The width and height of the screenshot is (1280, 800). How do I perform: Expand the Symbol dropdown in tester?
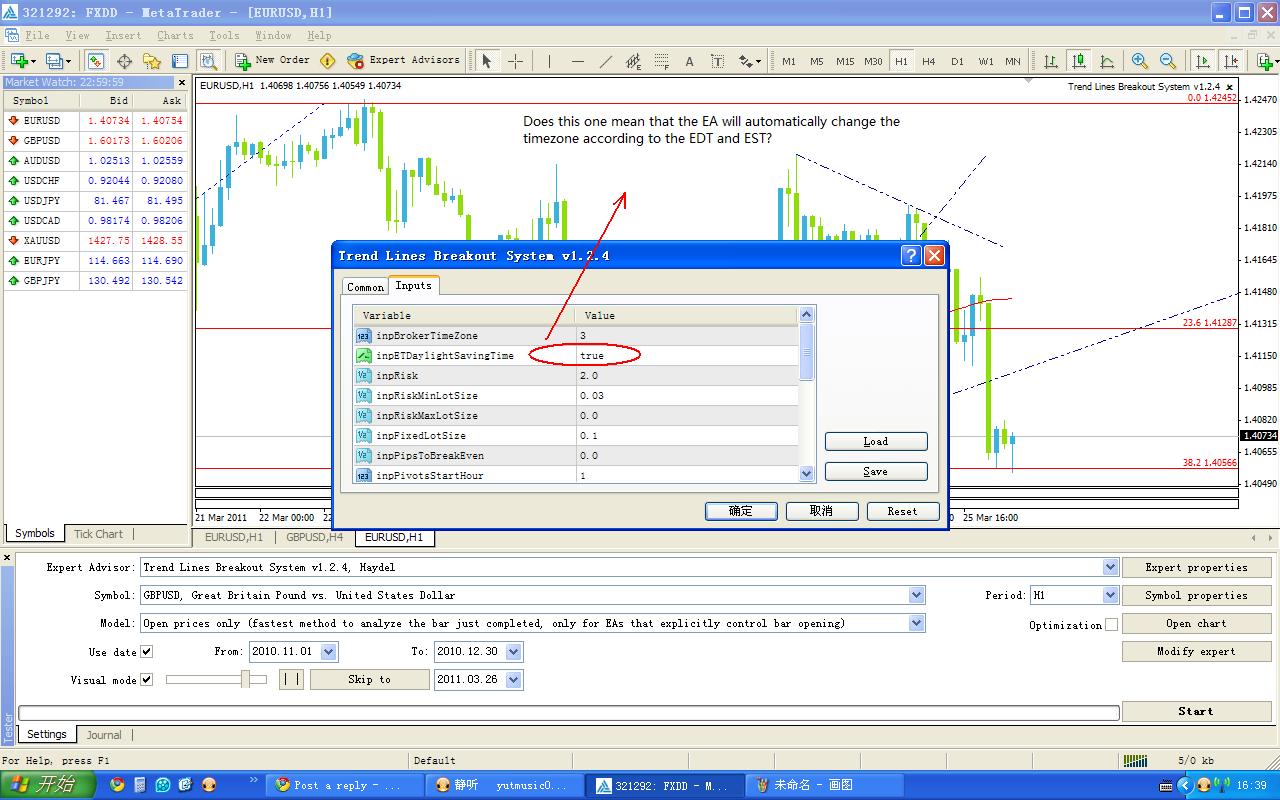pyautogui.click(x=917, y=595)
